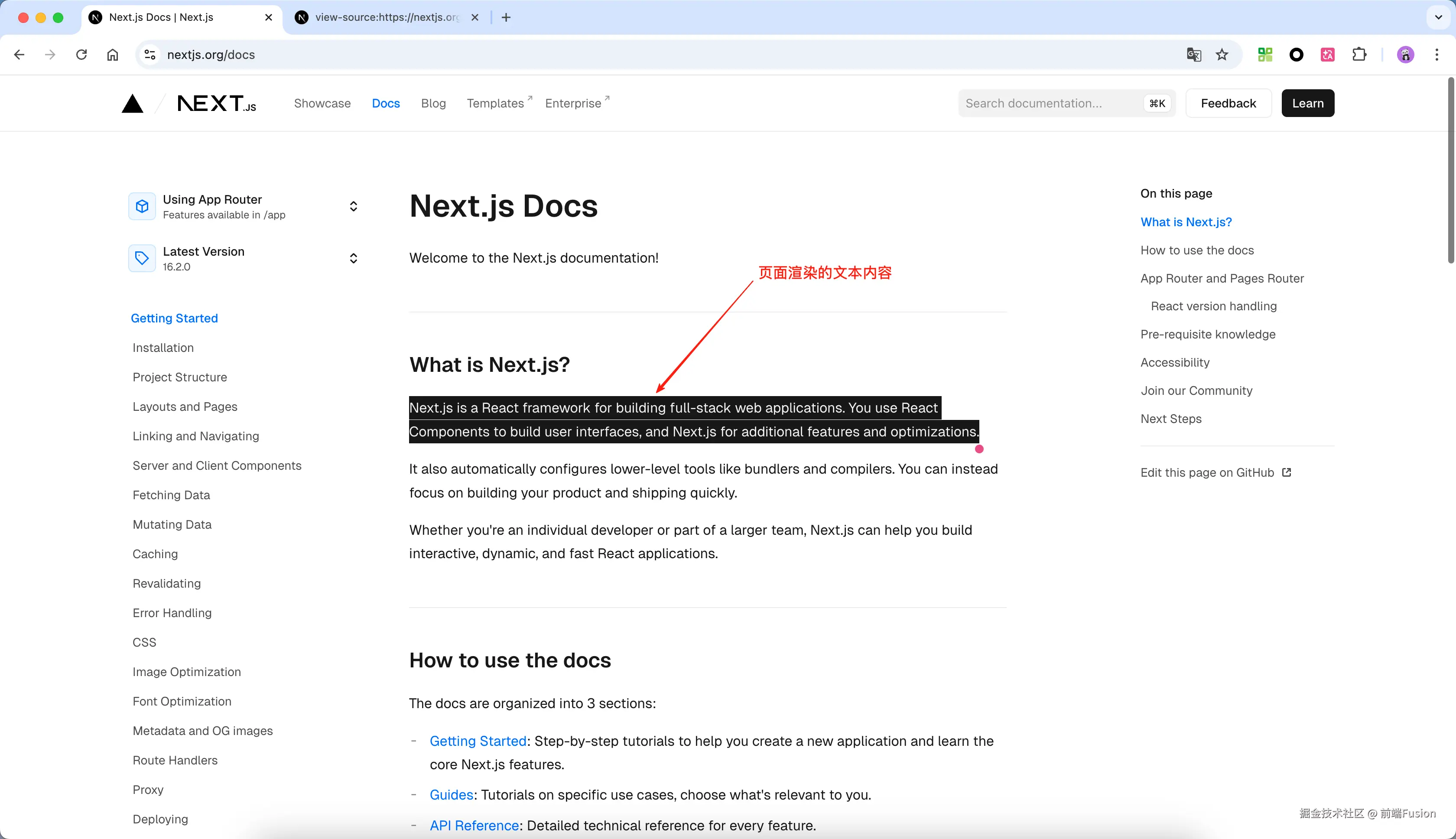This screenshot has width=1456, height=839.
Task: Click the Learn button
Action: [1307, 103]
